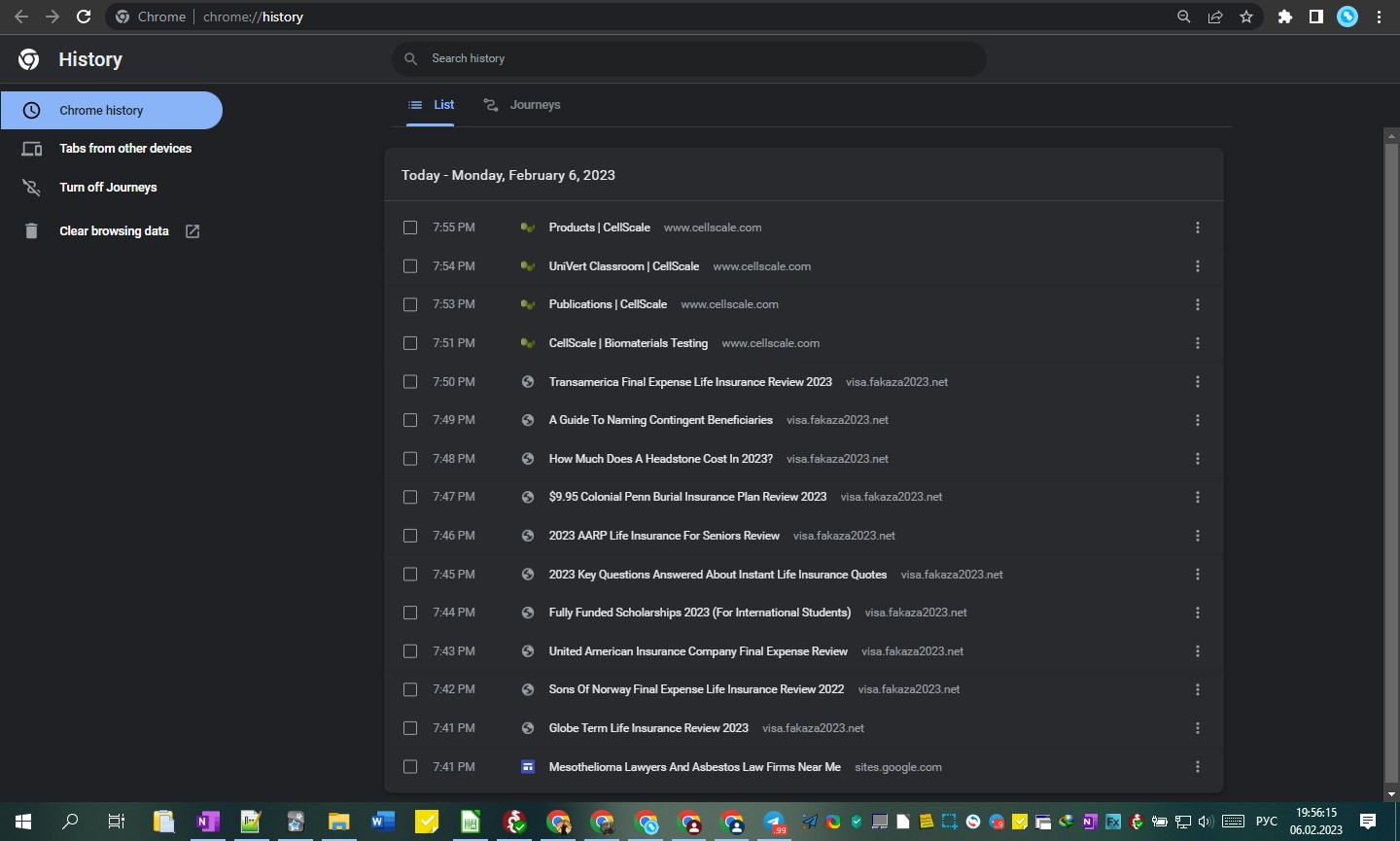Open Telegram from the taskbar

(x=774, y=822)
